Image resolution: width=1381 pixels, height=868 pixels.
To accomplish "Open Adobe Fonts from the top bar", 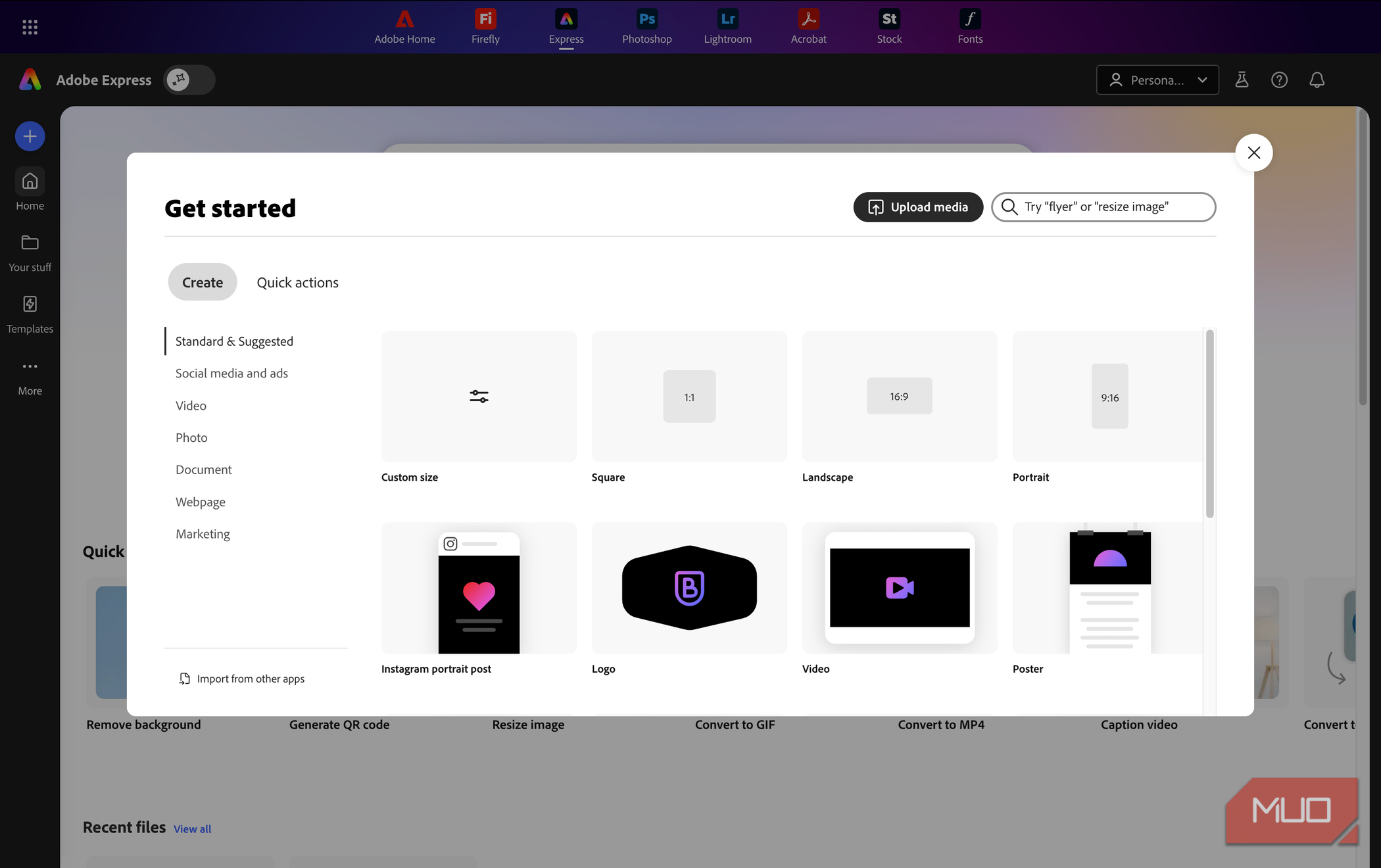I will pyautogui.click(x=970, y=27).
